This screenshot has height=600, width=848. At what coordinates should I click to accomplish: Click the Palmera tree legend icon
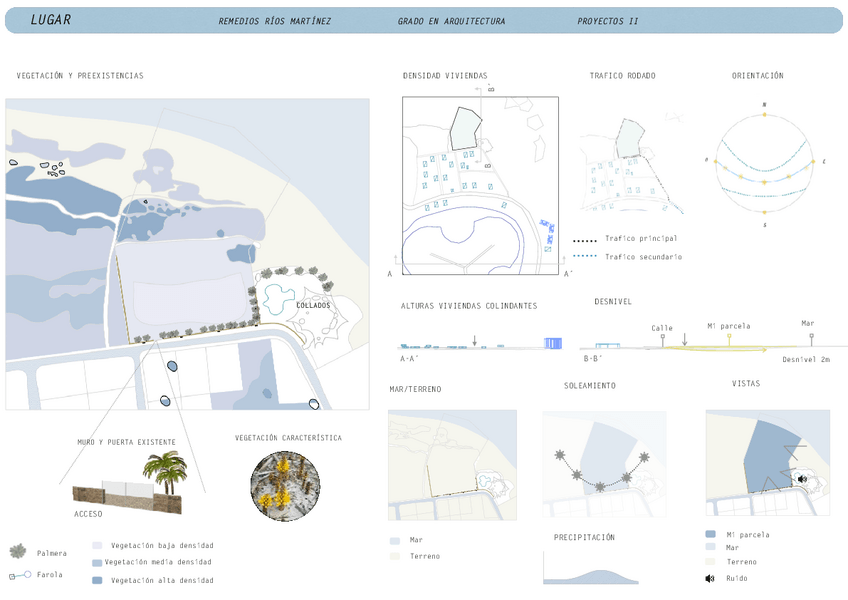pos(19,551)
